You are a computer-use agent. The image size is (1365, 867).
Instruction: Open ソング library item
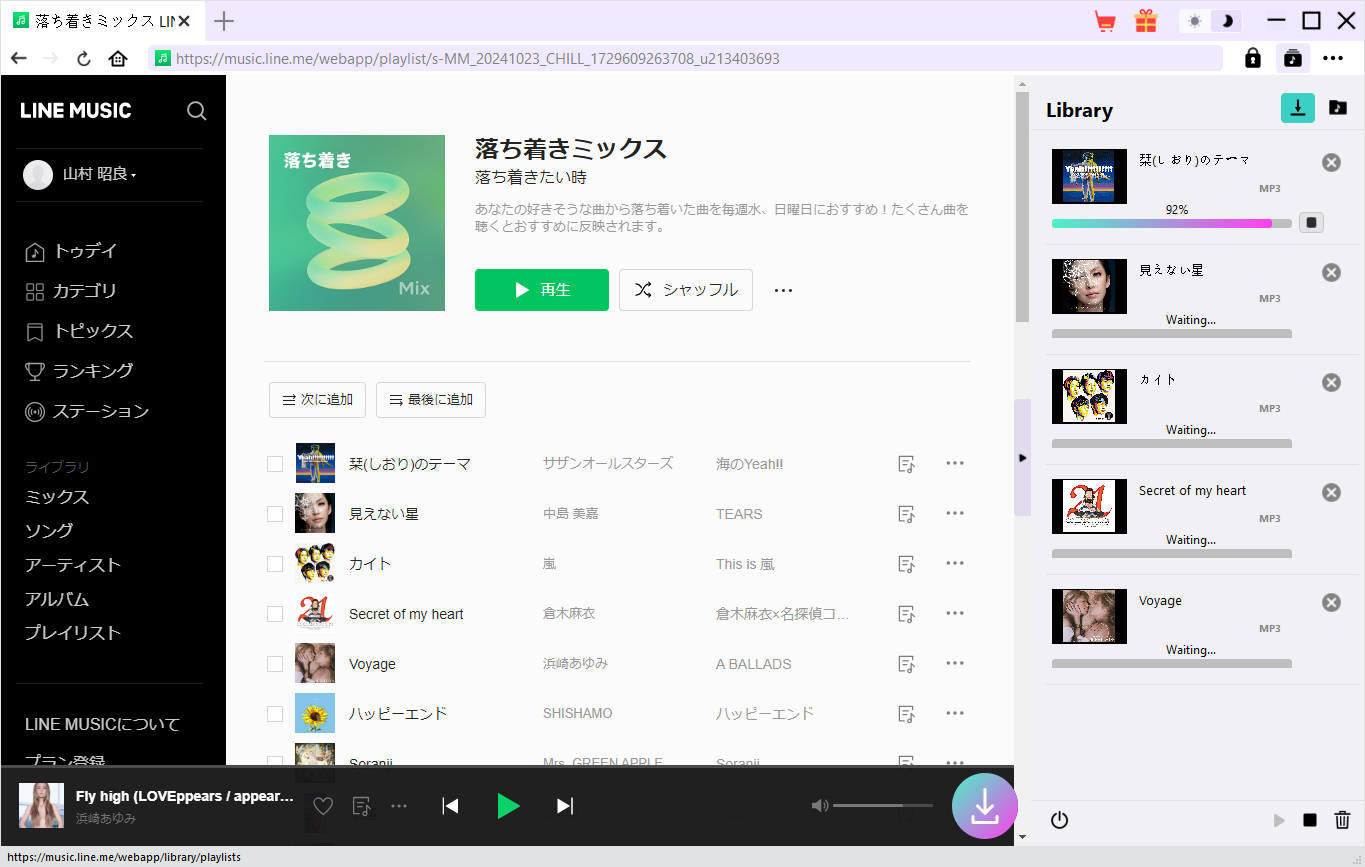tap(49, 531)
